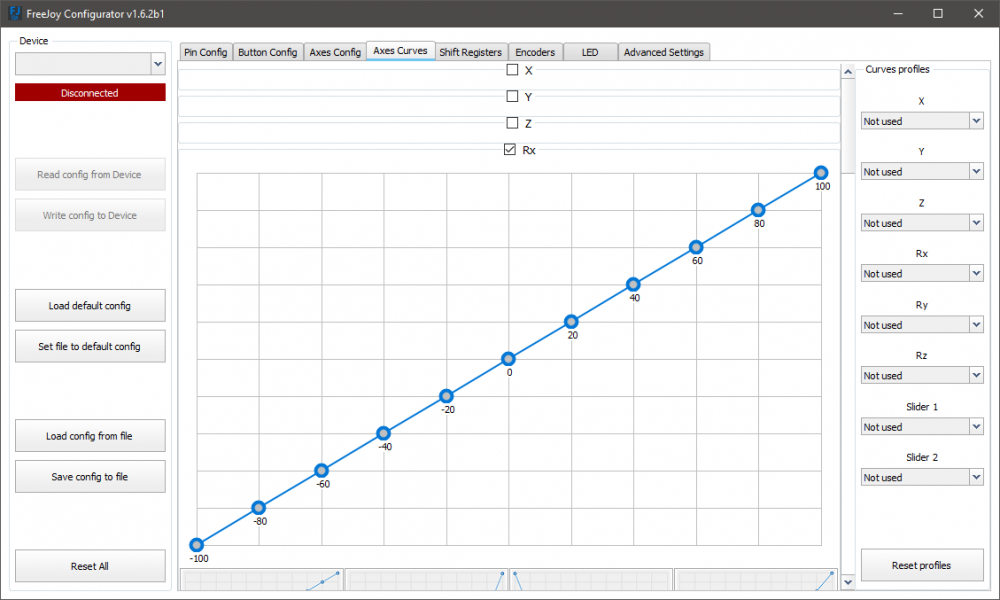Click Read config from Device button
This screenshot has height=600, width=1000.
90,174
